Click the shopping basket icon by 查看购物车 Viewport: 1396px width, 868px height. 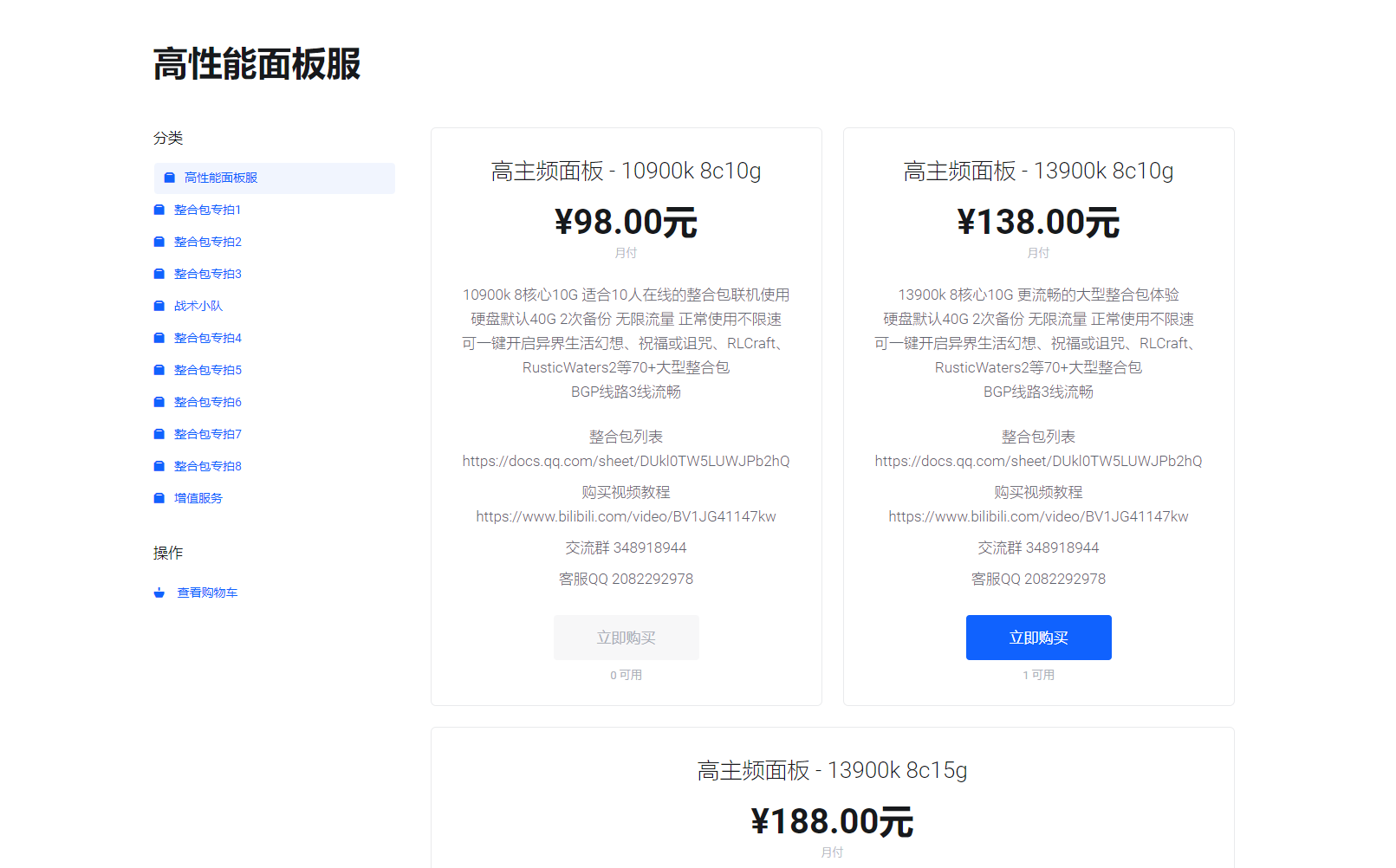[159, 593]
